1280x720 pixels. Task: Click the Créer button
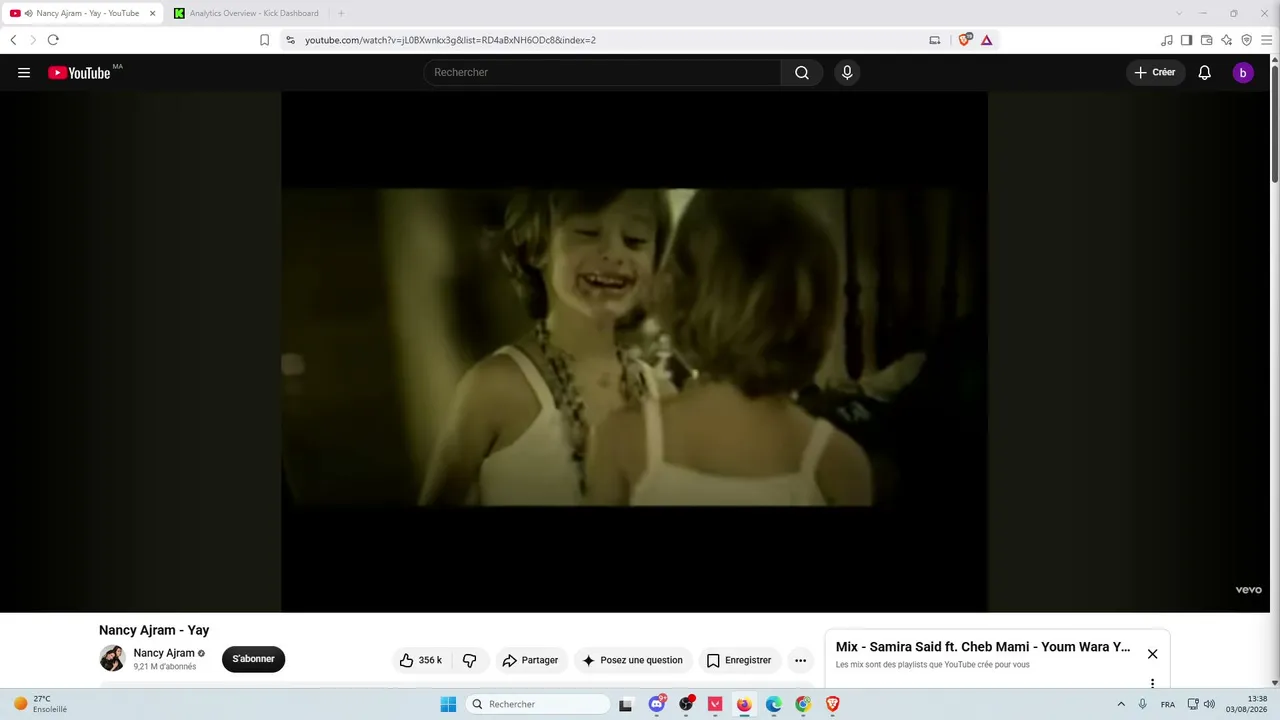1155,72
